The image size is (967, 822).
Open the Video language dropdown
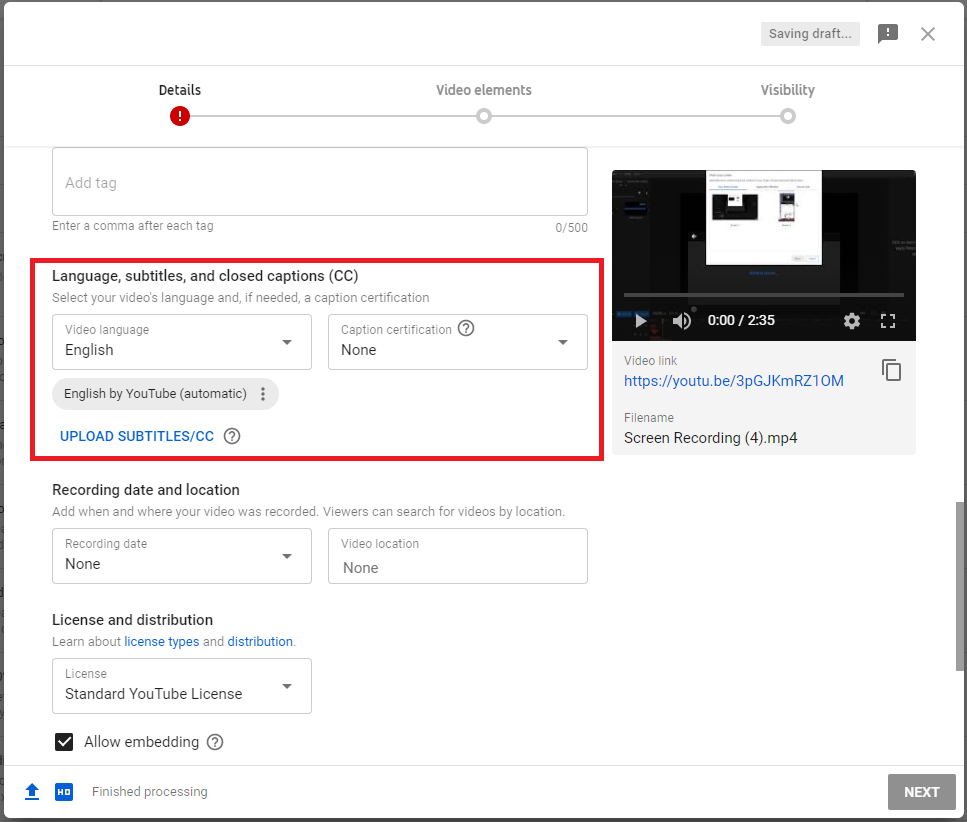pos(182,342)
